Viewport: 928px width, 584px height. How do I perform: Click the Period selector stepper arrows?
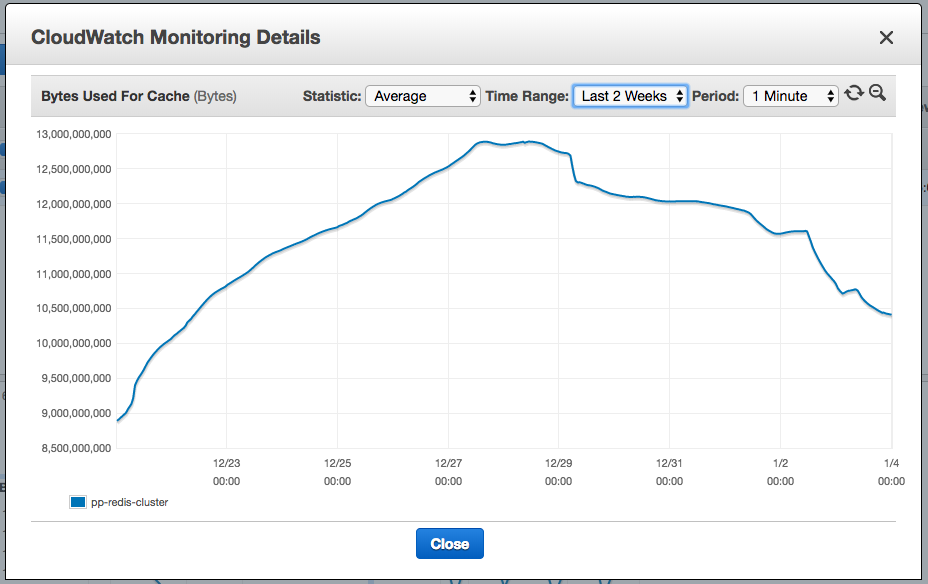(830, 96)
